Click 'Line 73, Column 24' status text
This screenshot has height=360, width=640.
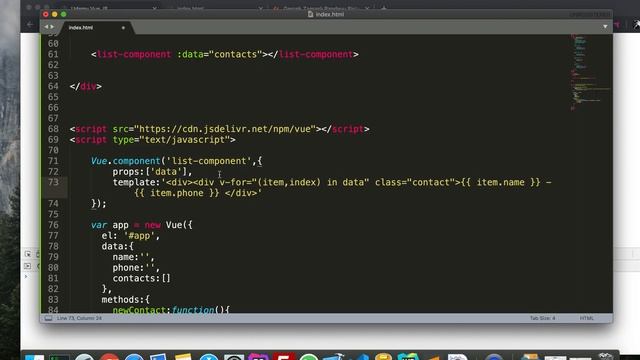click(x=79, y=318)
